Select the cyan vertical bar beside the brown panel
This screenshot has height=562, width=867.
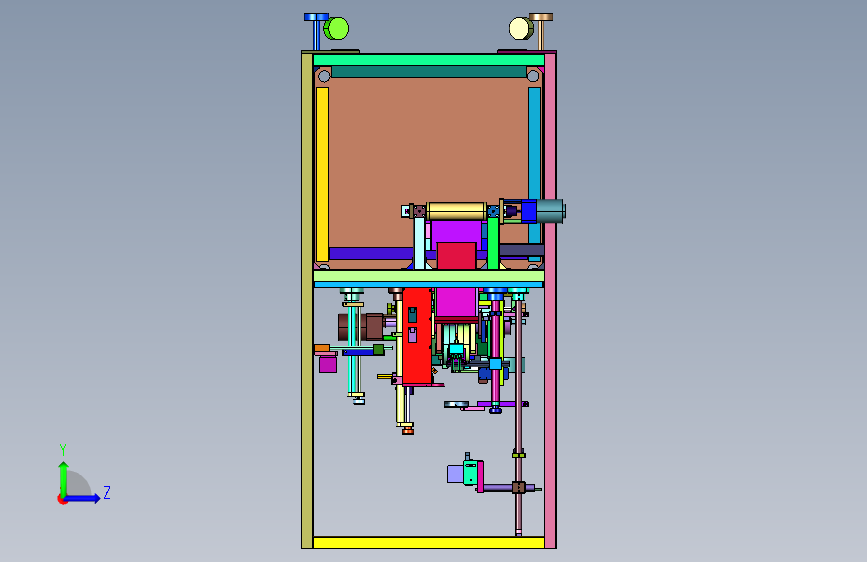click(x=534, y=166)
